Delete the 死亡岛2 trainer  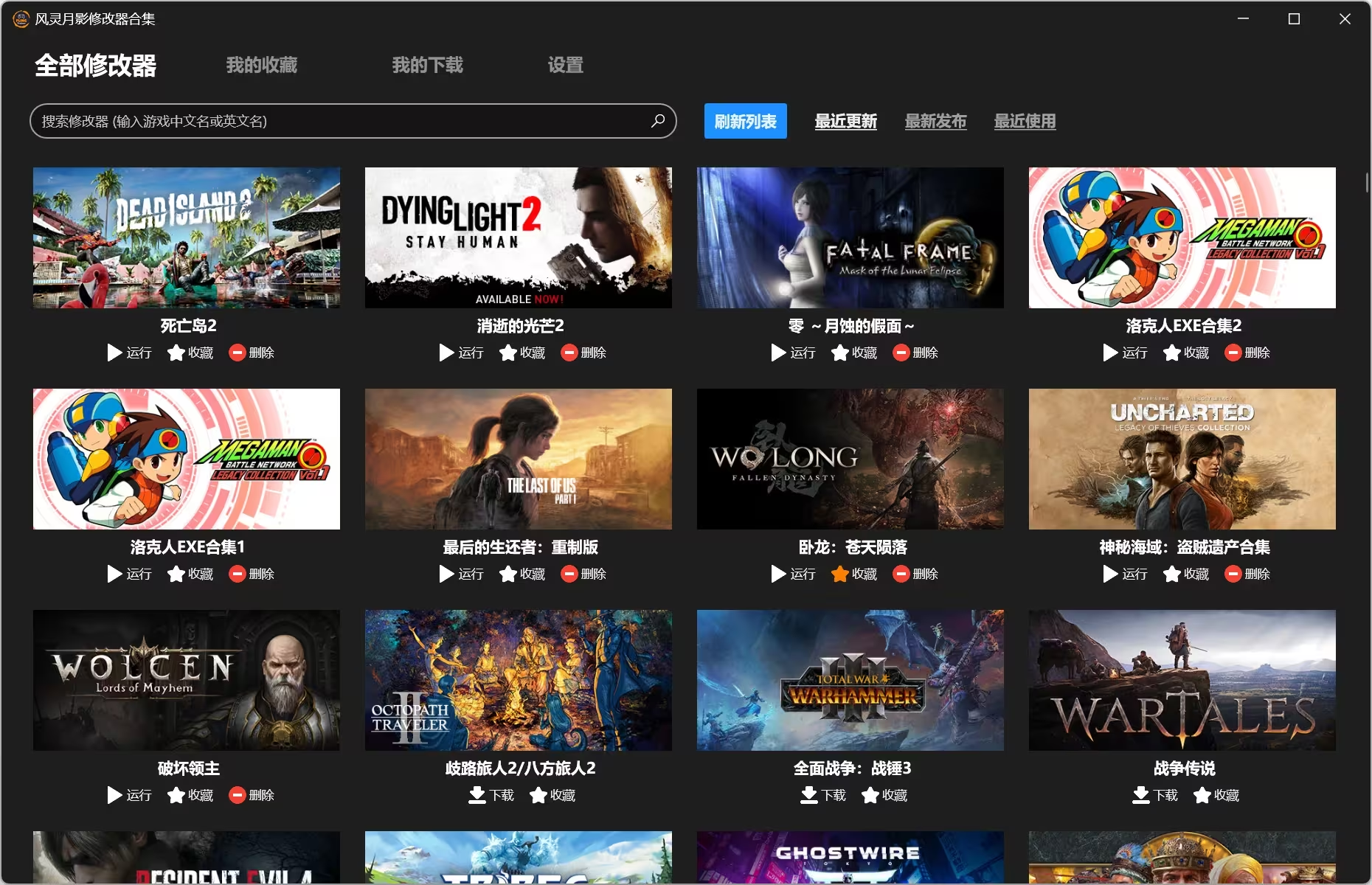tap(252, 353)
